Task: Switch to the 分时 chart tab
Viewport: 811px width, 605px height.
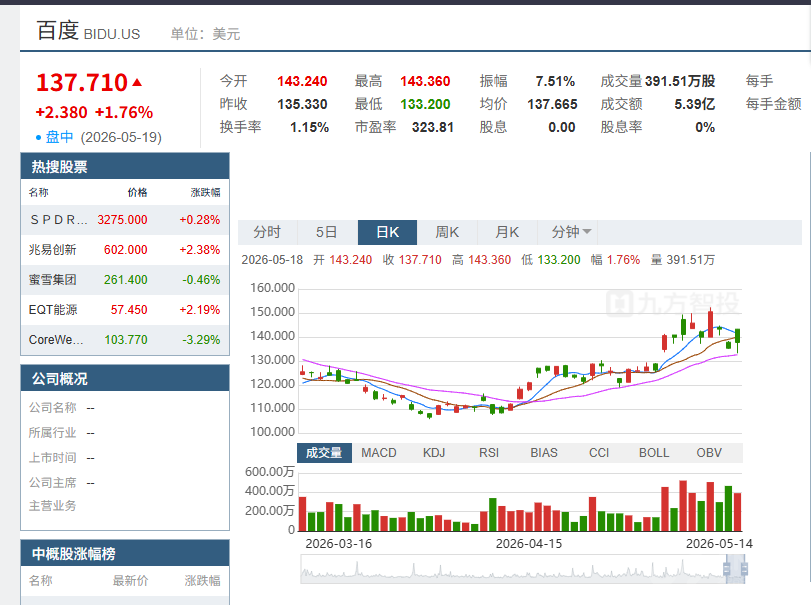Action: 267,232
